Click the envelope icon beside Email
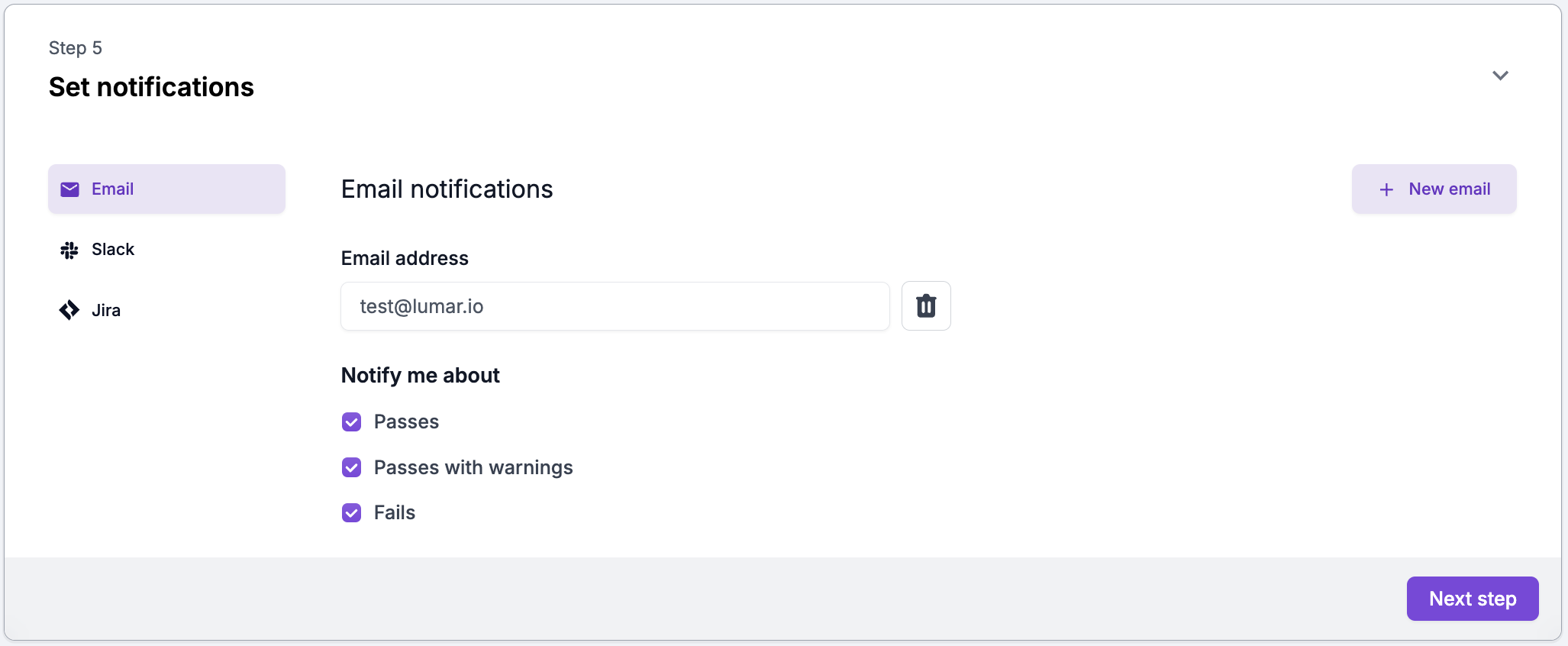 tap(69, 189)
